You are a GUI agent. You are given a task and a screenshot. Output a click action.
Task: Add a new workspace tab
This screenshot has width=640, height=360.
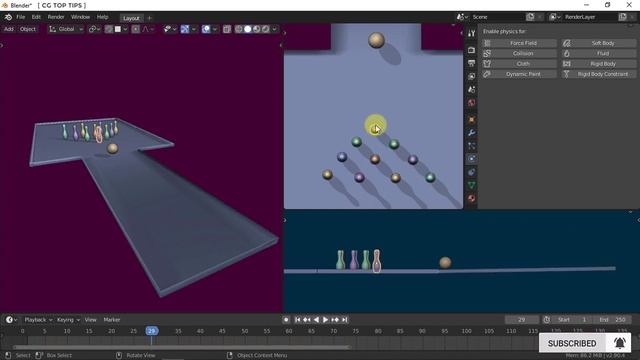149,18
